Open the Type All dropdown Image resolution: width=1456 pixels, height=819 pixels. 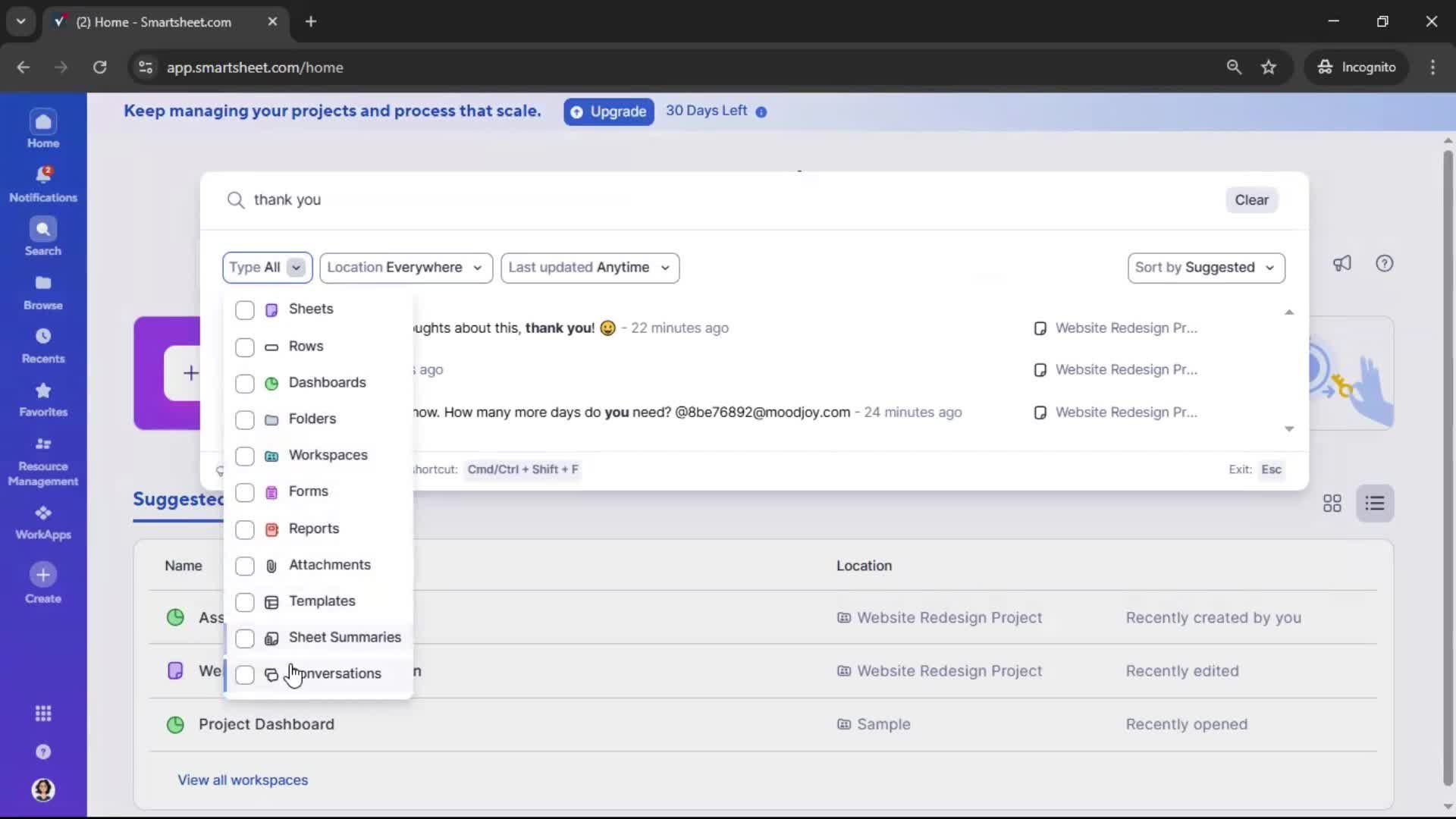pos(266,267)
